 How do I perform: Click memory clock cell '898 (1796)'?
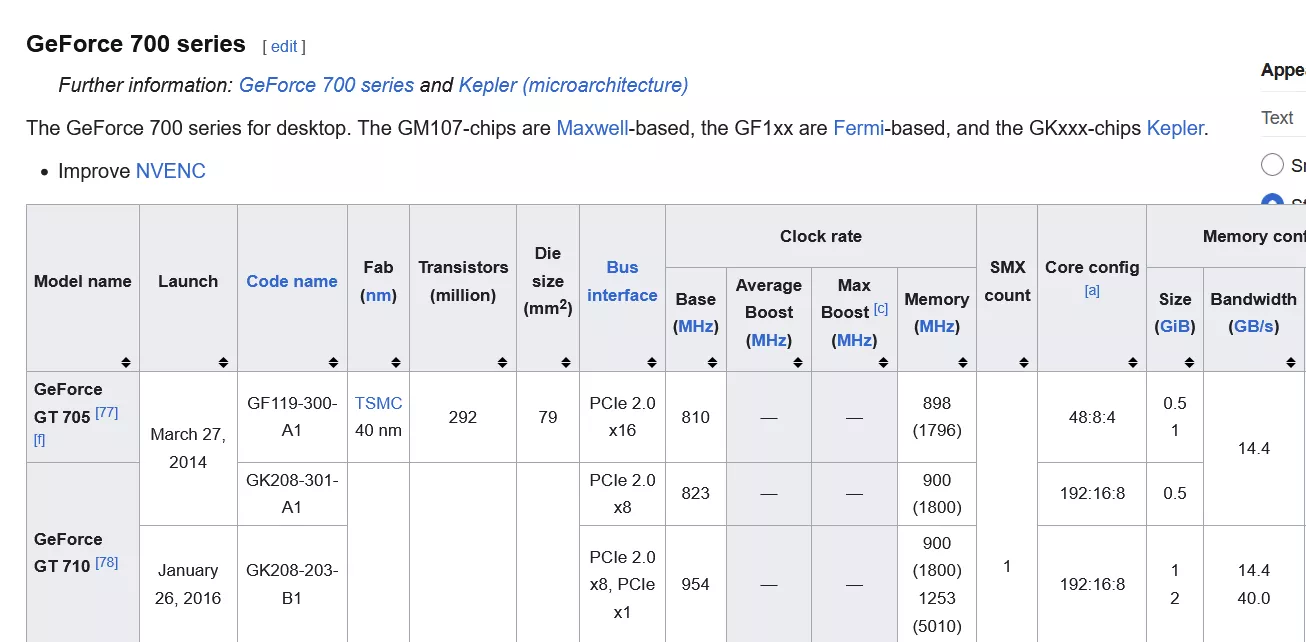pyautogui.click(x=937, y=417)
